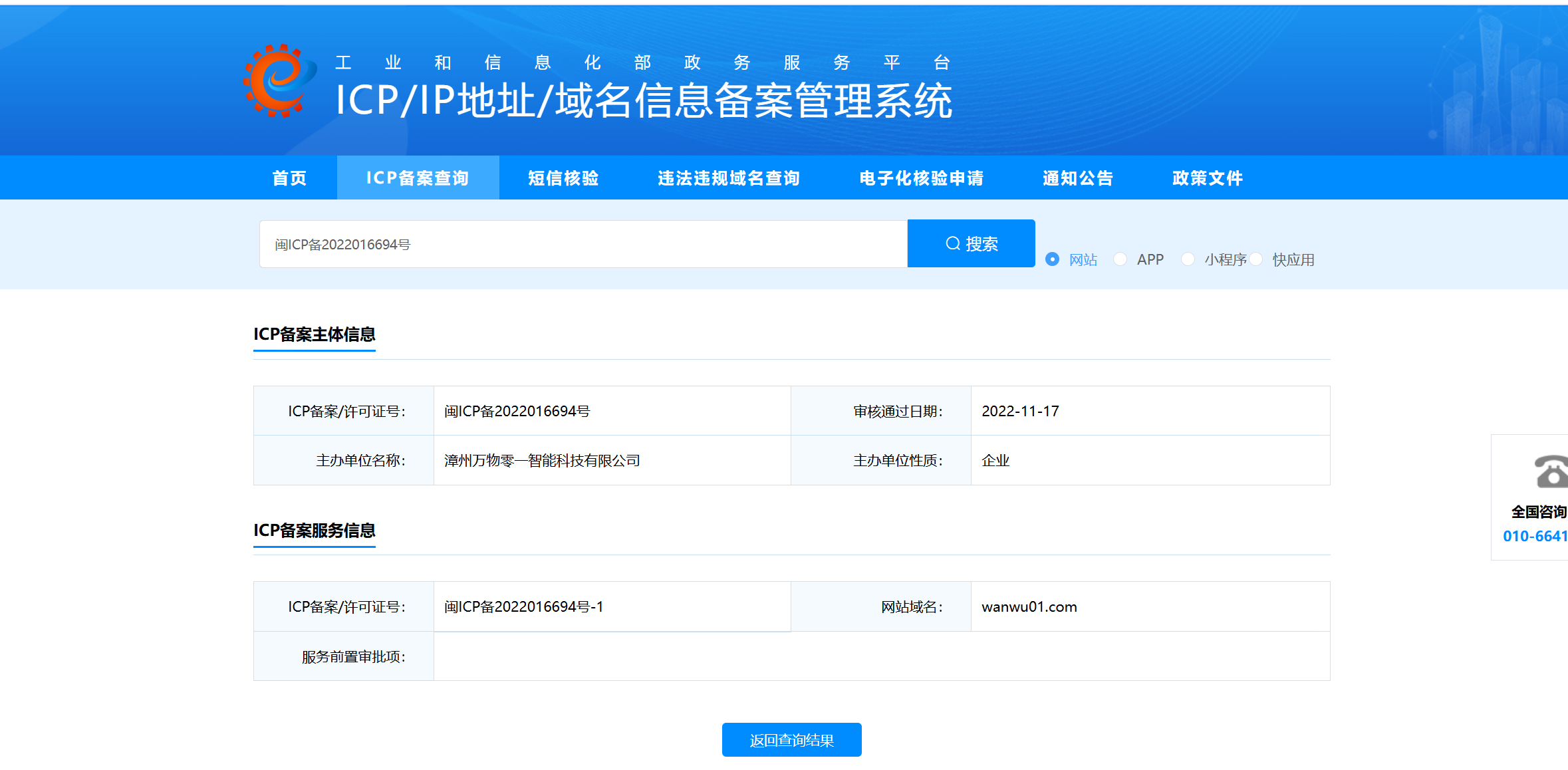1568x770 pixels.
Task: Select the 快应用 radio option
Action: (1256, 259)
